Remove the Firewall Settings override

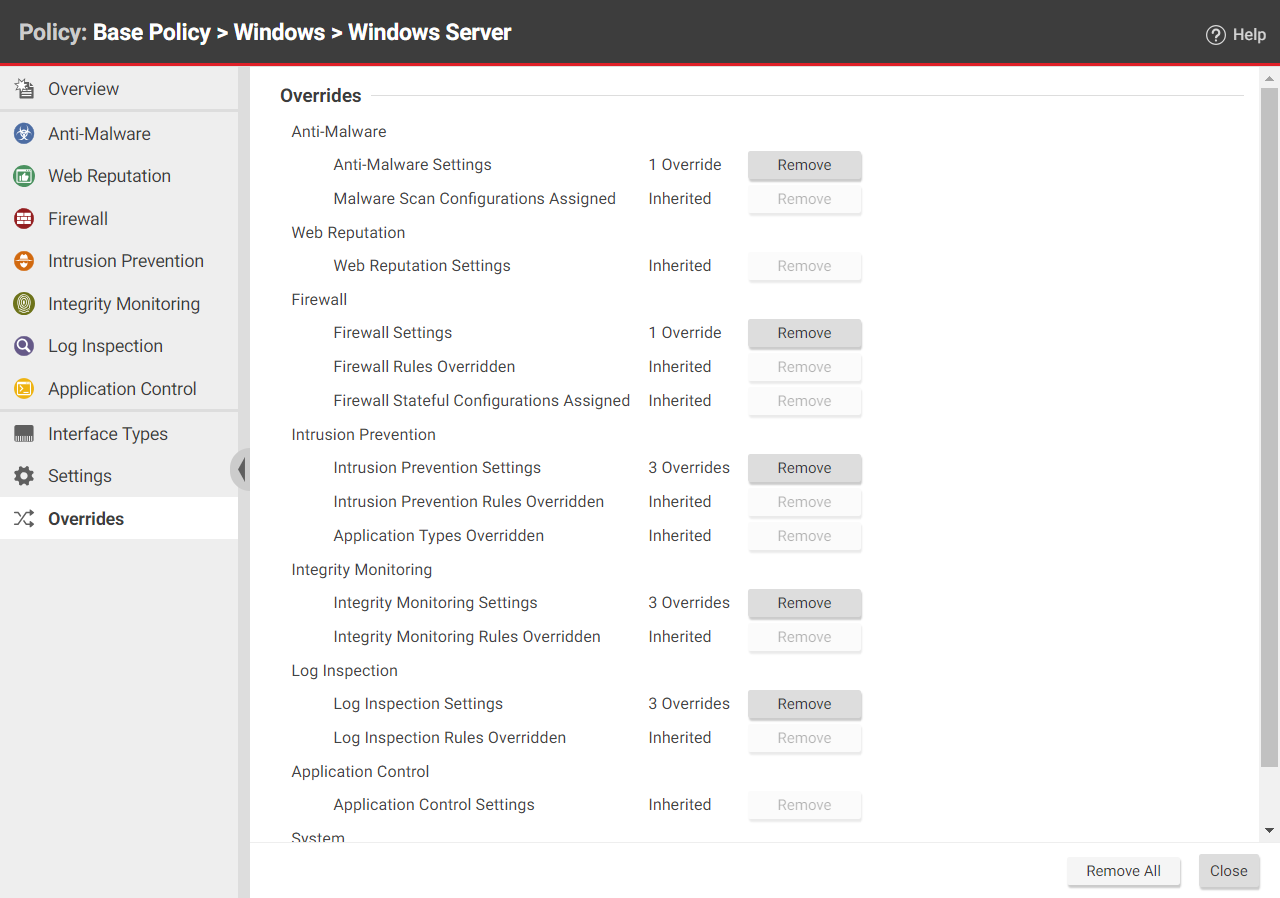tap(804, 333)
